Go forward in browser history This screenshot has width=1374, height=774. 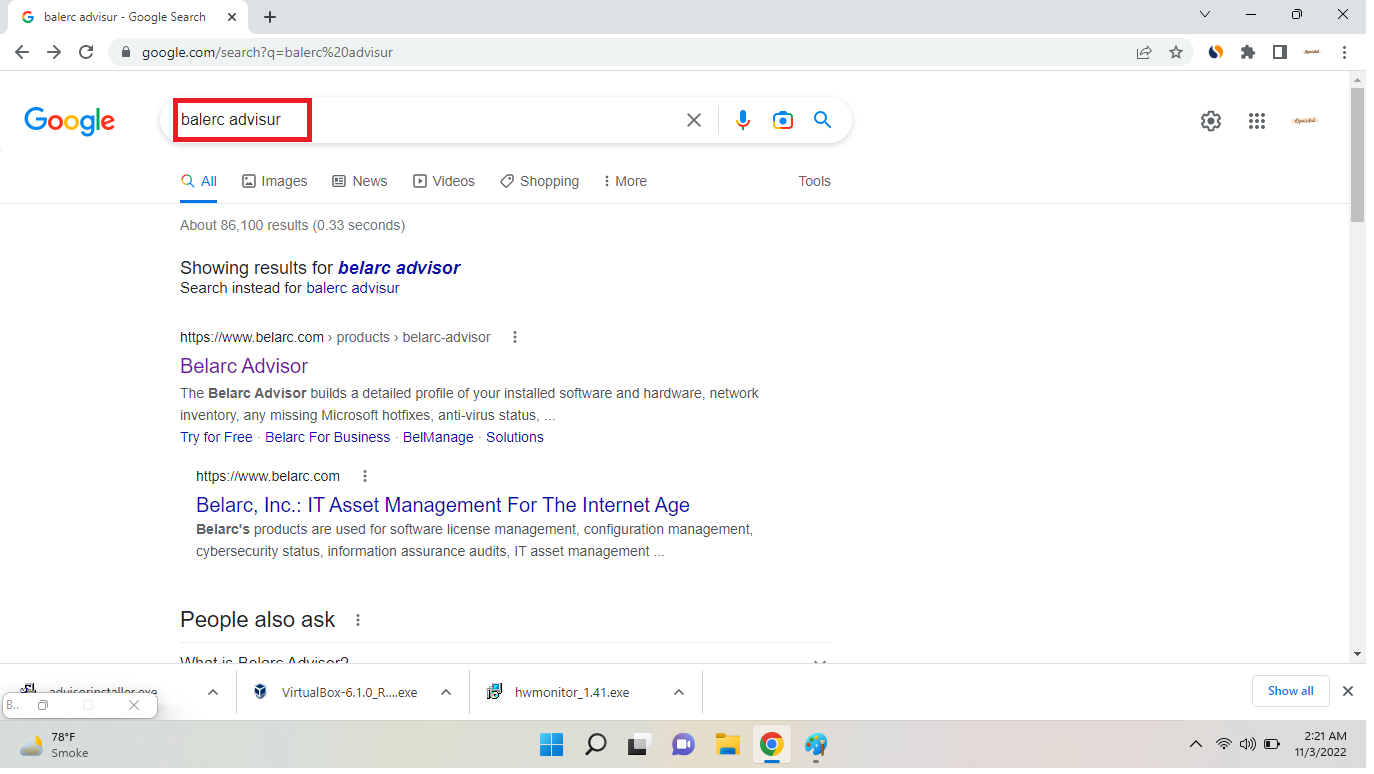pyautogui.click(x=54, y=52)
